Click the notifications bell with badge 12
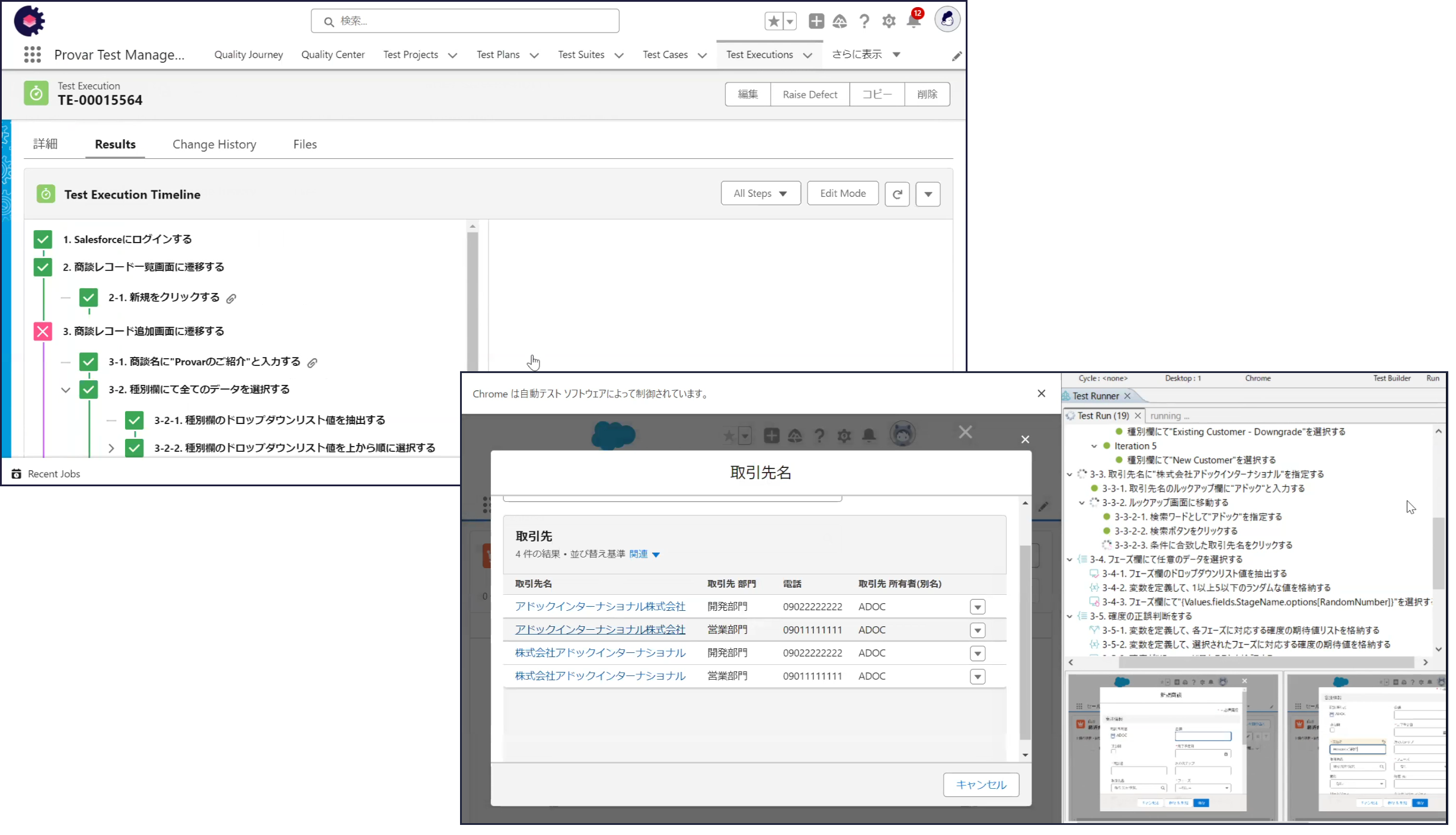Image resolution: width=1456 pixels, height=835 pixels. coord(914,21)
